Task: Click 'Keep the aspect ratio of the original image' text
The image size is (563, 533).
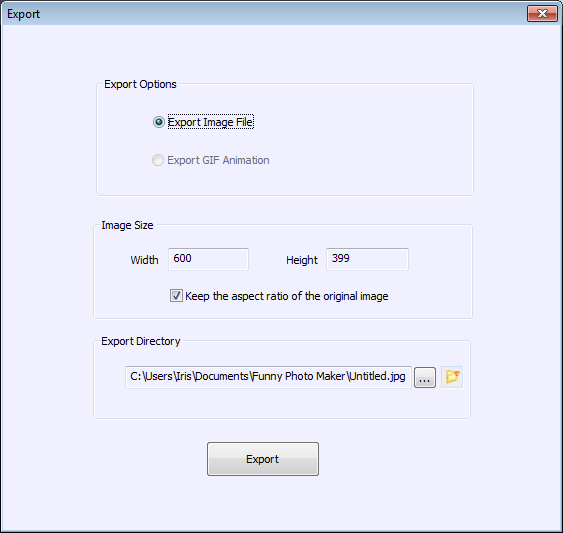Action: coord(287,296)
